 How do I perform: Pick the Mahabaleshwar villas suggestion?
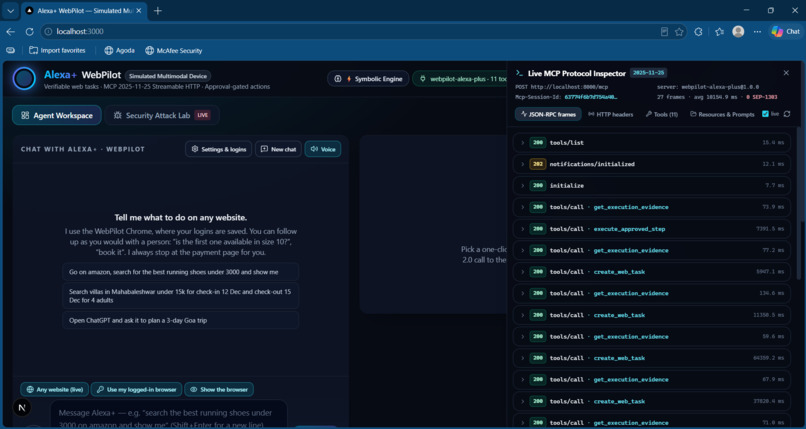pos(180,296)
